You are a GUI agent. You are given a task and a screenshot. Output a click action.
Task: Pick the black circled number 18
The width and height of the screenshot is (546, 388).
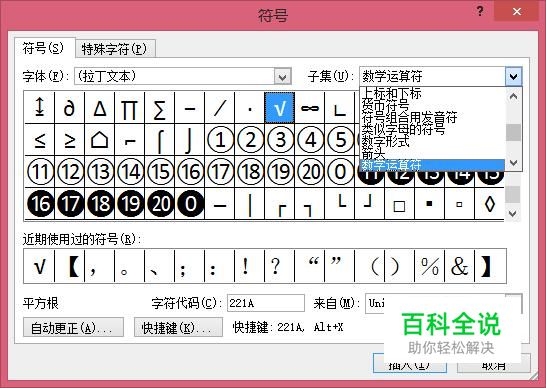pos(100,204)
